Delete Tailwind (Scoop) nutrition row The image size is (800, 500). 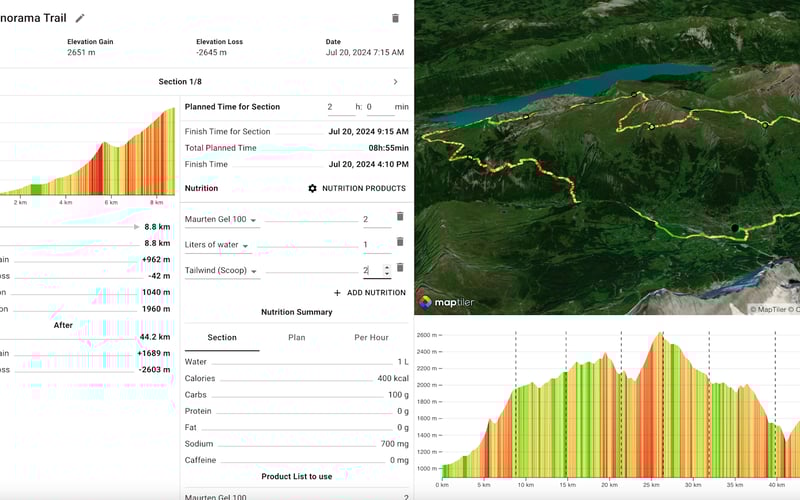(400, 267)
